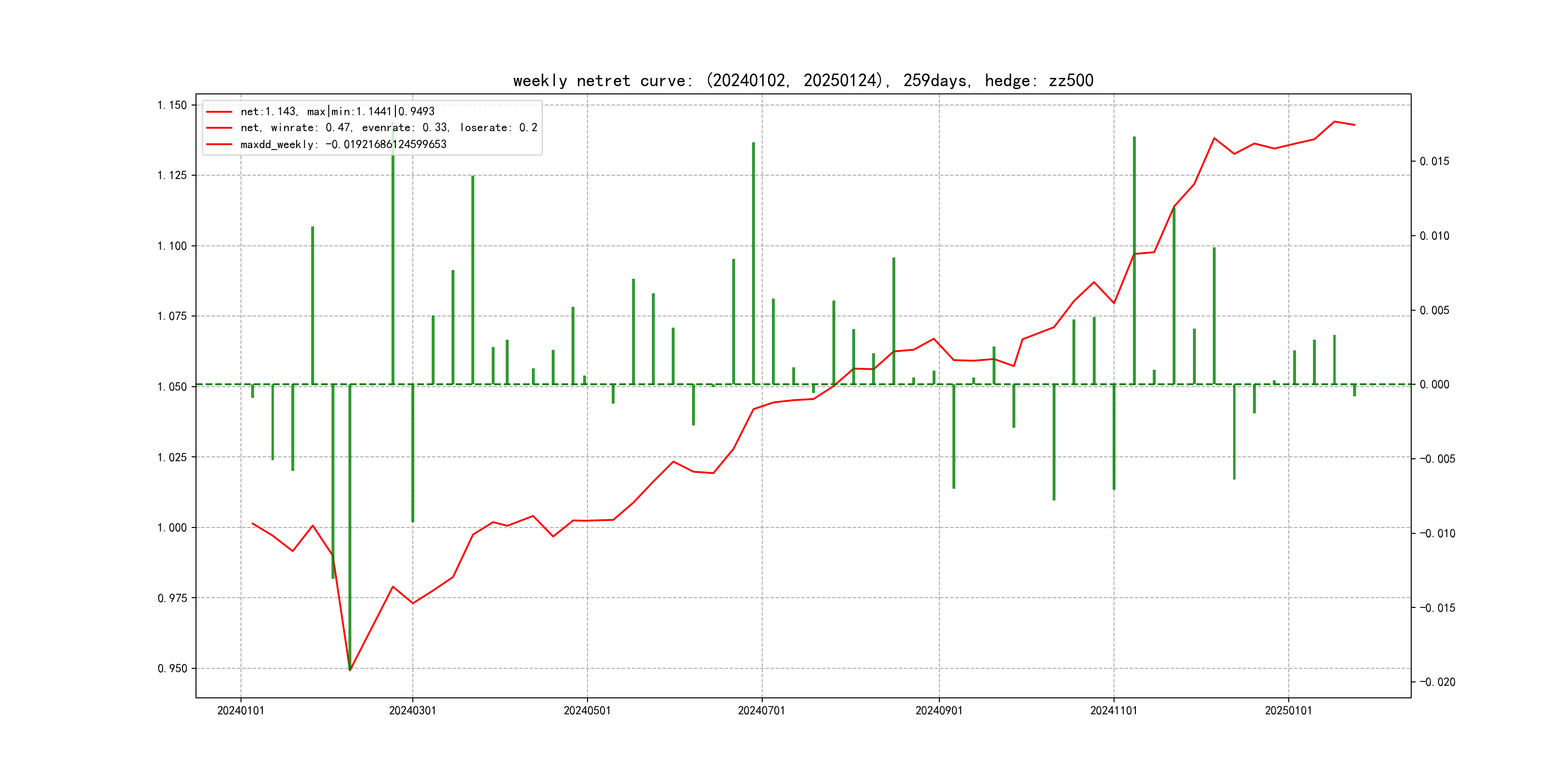1568x784 pixels.
Task: Click the red line sample beside maxdd_weekly
Action: 219,144
